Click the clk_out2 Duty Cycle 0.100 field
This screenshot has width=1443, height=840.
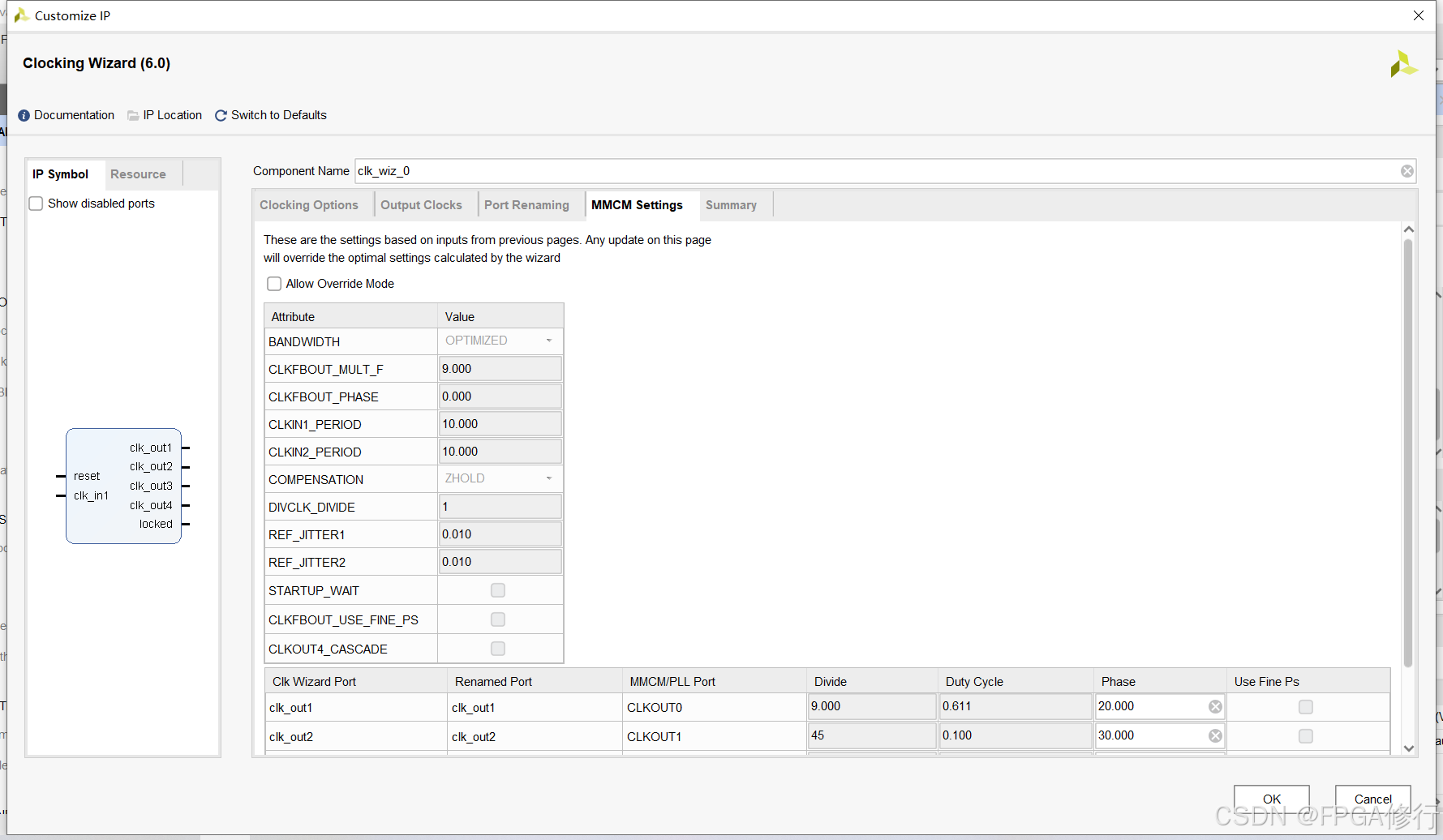point(1016,735)
